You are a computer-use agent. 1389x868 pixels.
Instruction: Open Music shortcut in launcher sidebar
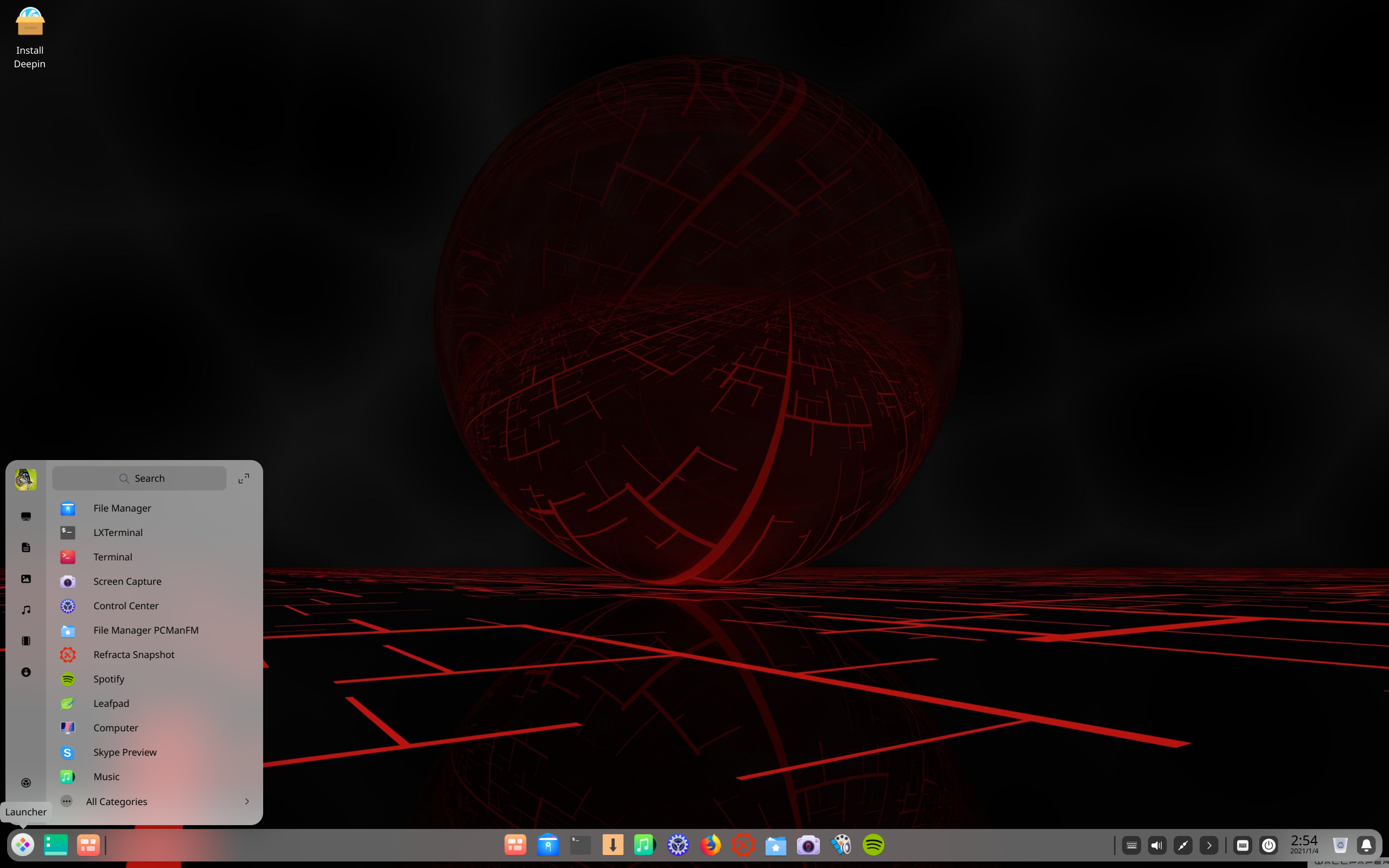click(x=26, y=610)
